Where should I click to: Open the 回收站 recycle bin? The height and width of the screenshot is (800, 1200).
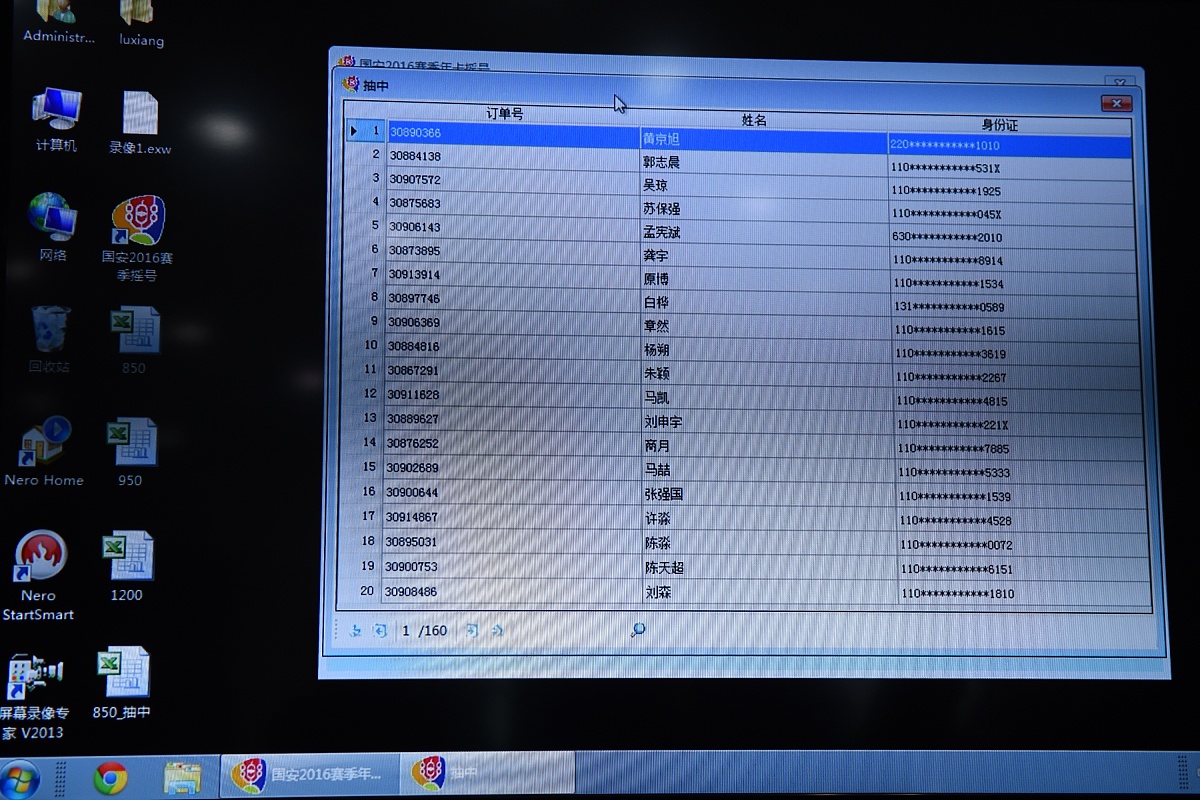pos(50,330)
